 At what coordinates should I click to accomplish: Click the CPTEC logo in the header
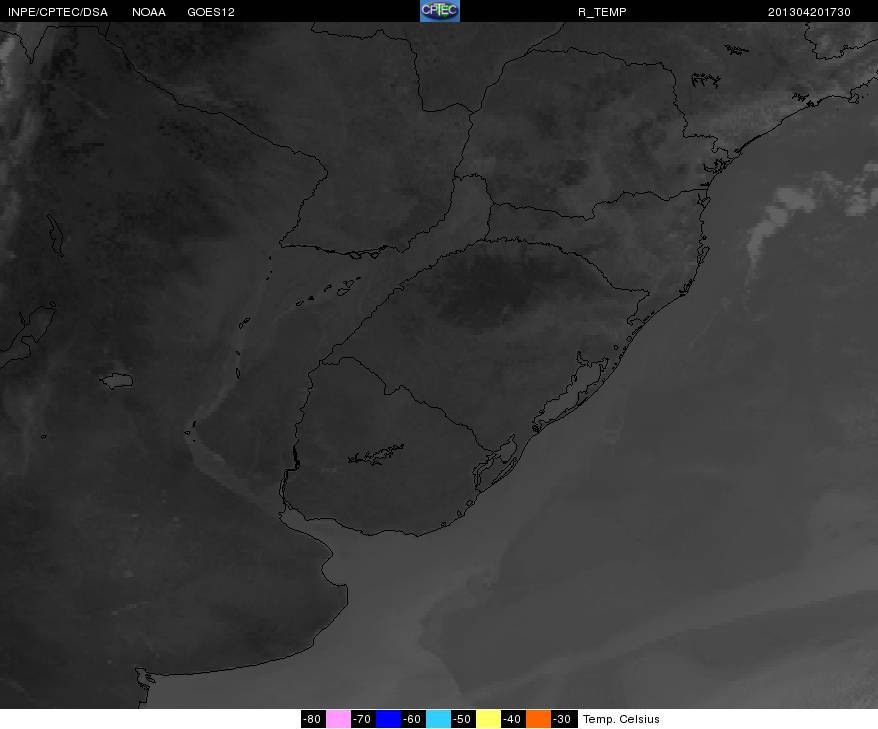point(440,11)
